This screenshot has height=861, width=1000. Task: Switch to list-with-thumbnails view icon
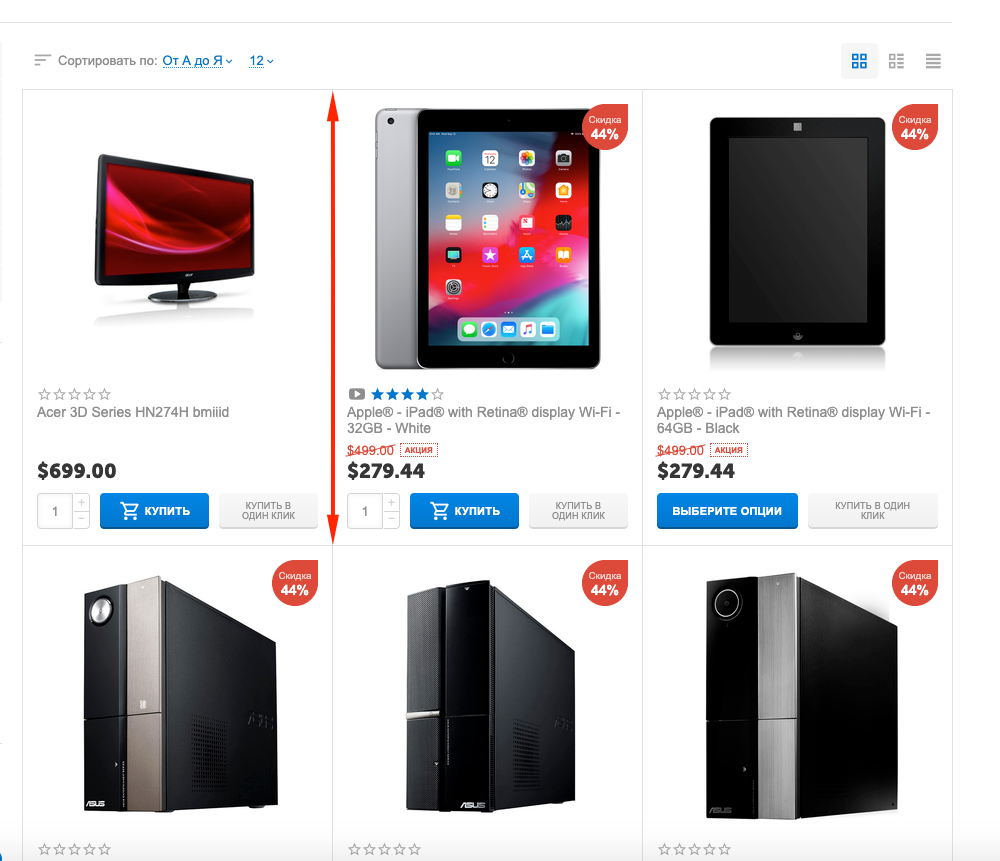pos(896,61)
